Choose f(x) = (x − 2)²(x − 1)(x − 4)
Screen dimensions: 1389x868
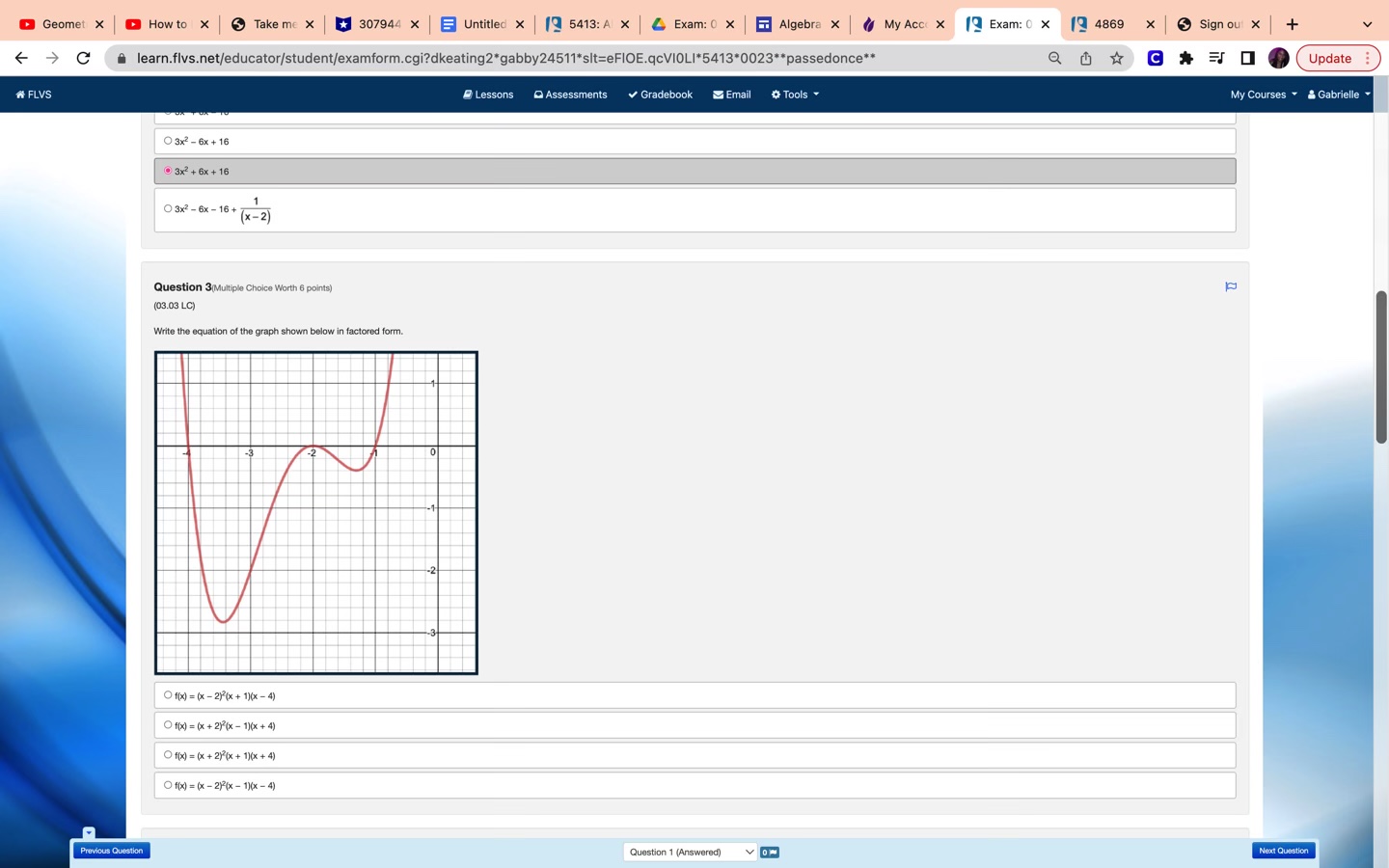tap(694, 785)
